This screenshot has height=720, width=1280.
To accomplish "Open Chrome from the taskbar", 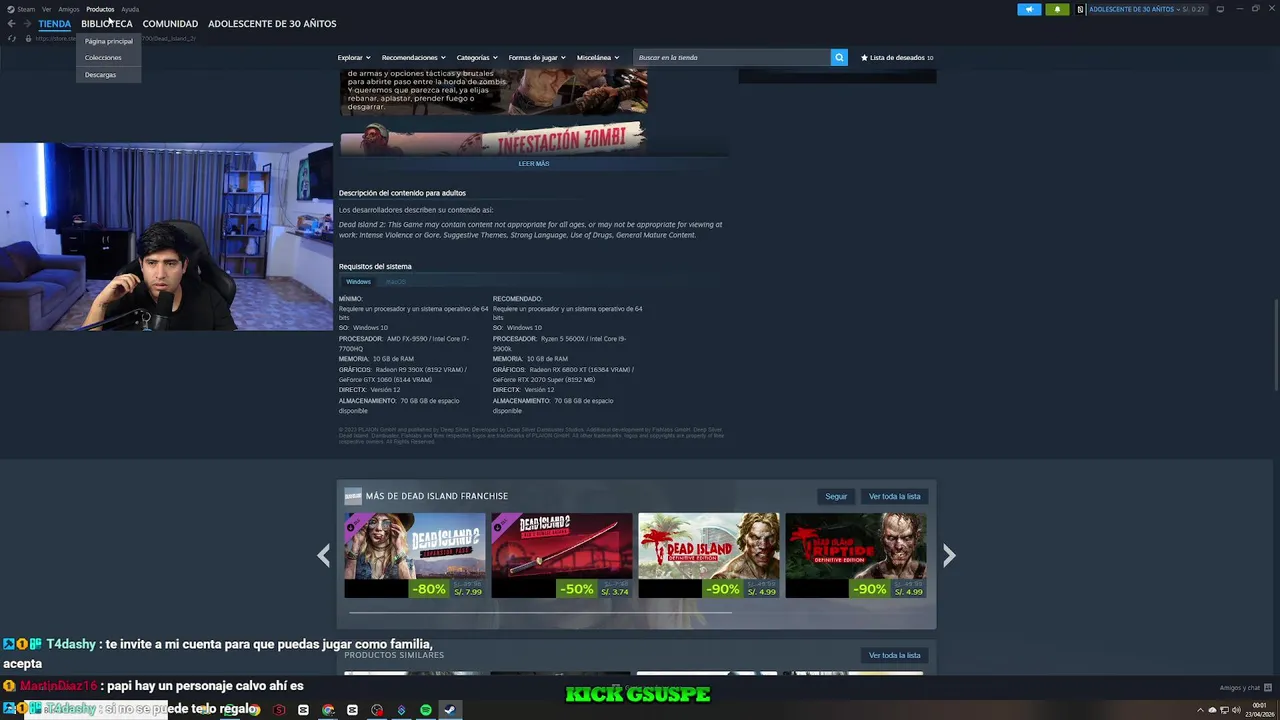I will click(328, 710).
